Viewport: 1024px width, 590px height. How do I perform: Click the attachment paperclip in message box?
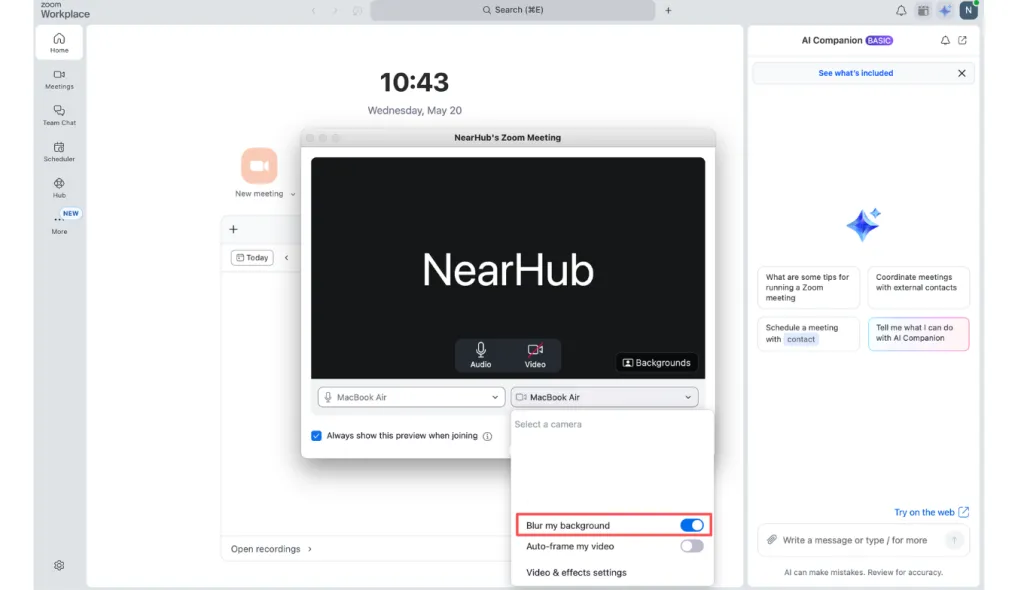(771, 540)
